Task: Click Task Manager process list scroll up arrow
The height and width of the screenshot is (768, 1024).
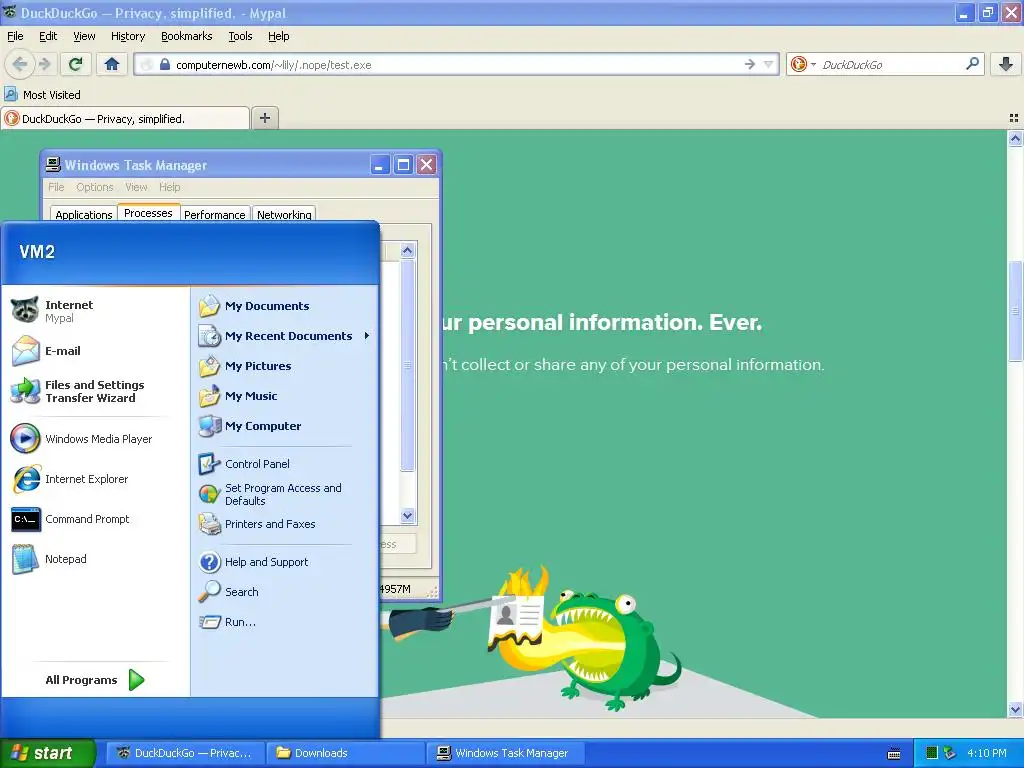Action: 408,250
